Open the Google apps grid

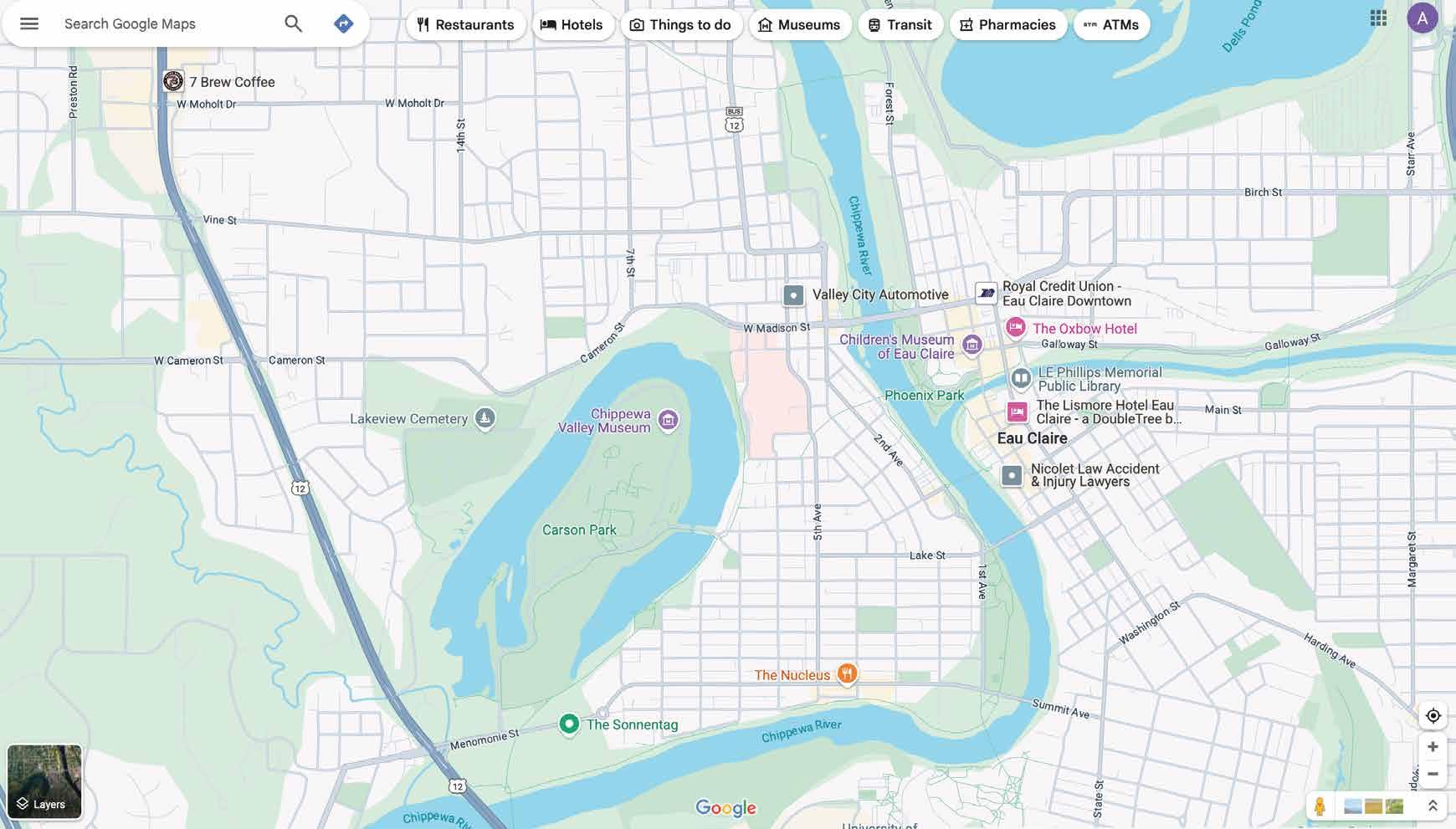[x=1379, y=18]
